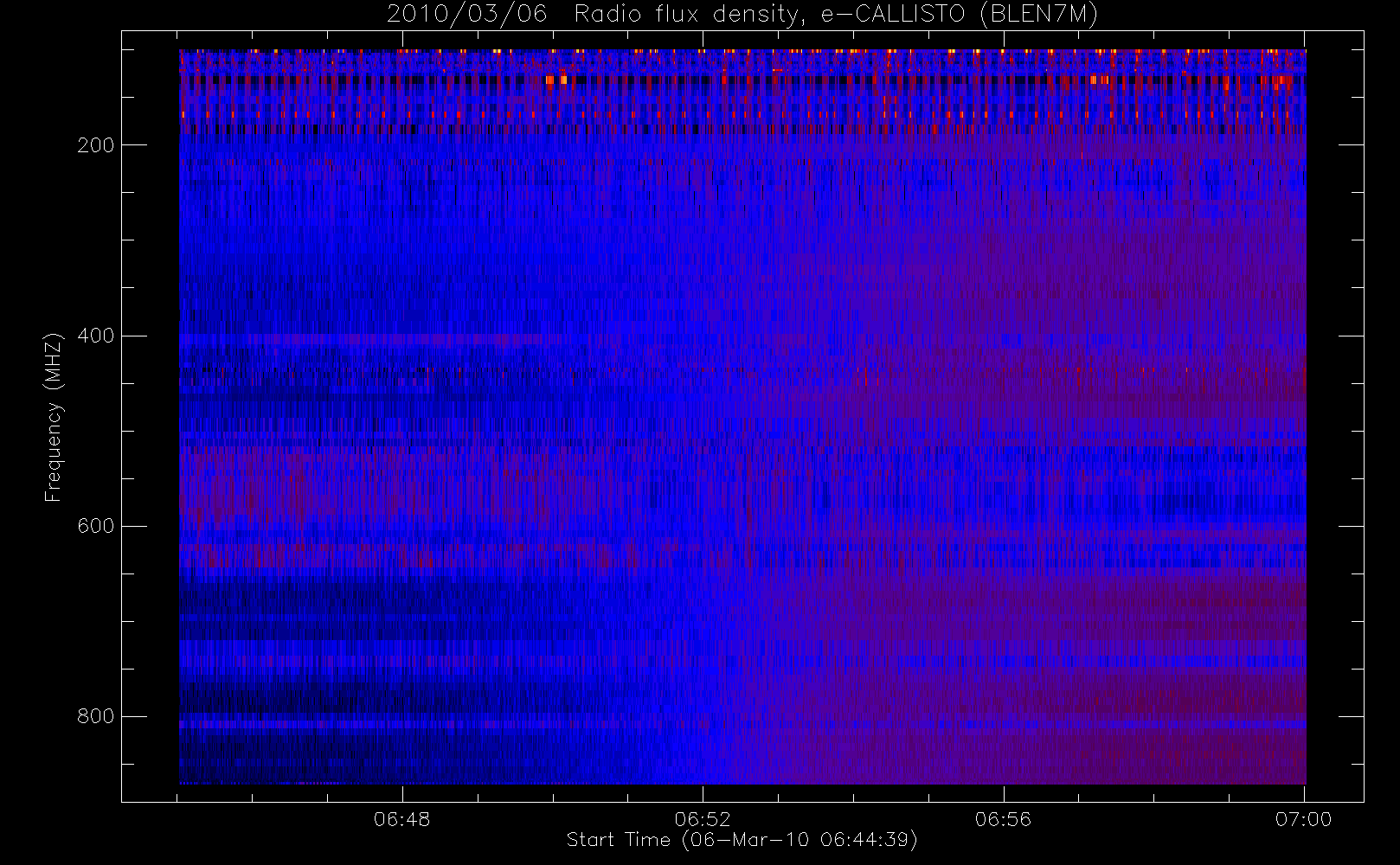
Task: Click the 06:48 time tick label
Action: 402,819
